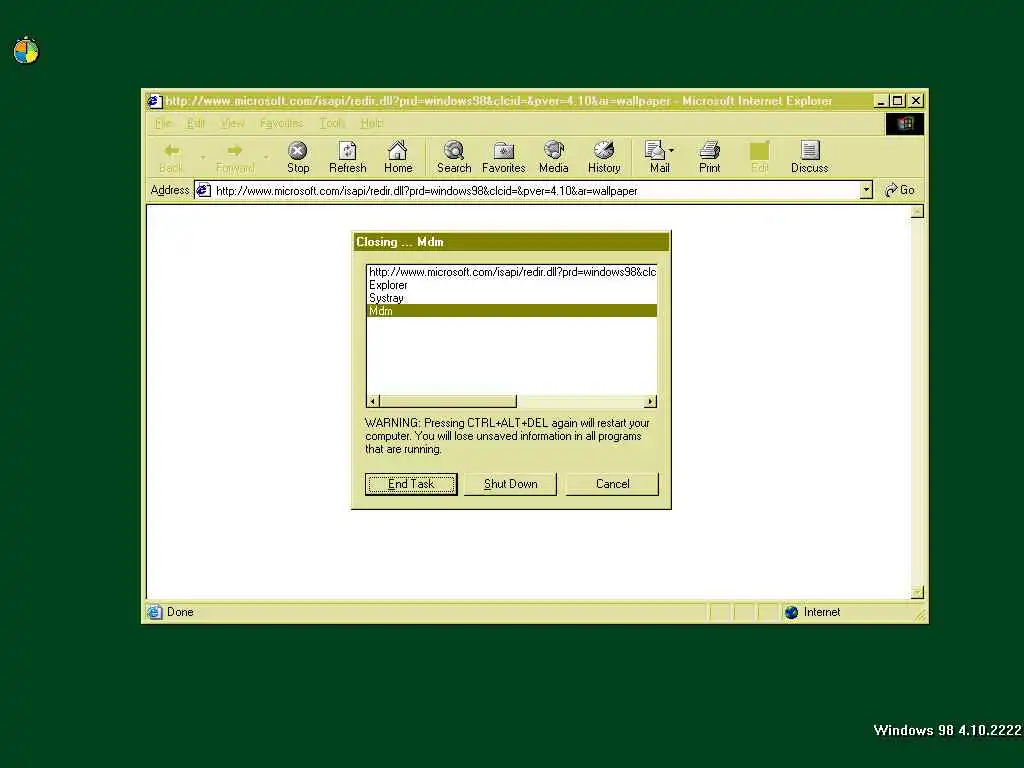Go to the Home page
Image resolution: width=1024 pixels, height=768 pixels.
coord(398,157)
